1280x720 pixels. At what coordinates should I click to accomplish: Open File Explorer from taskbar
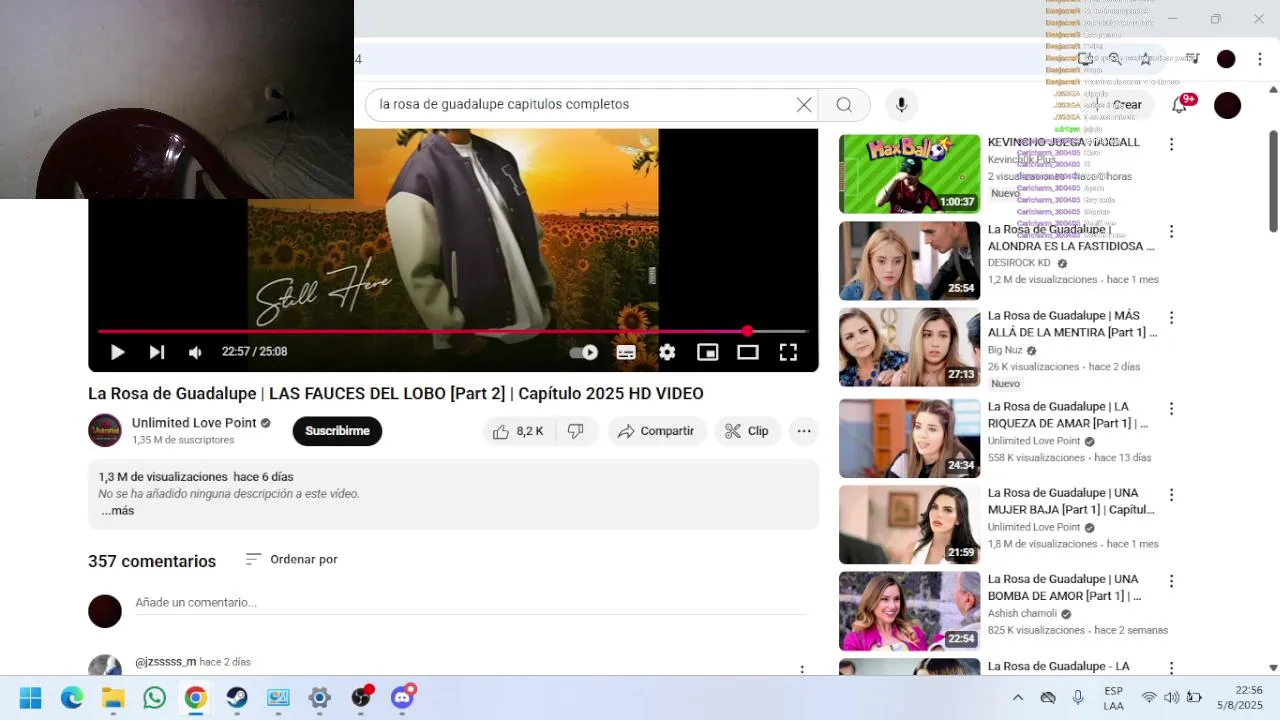pos(113,697)
